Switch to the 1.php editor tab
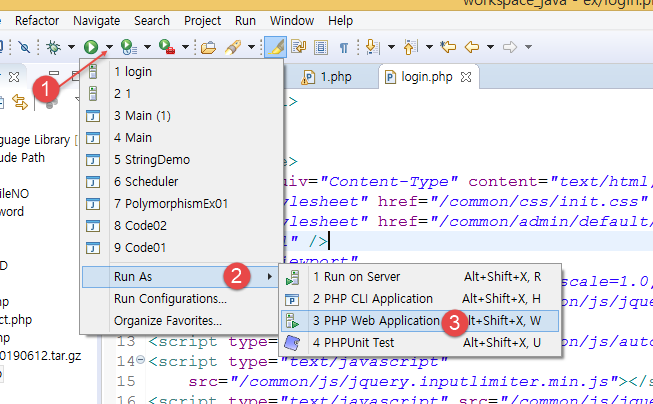 (x=328, y=77)
